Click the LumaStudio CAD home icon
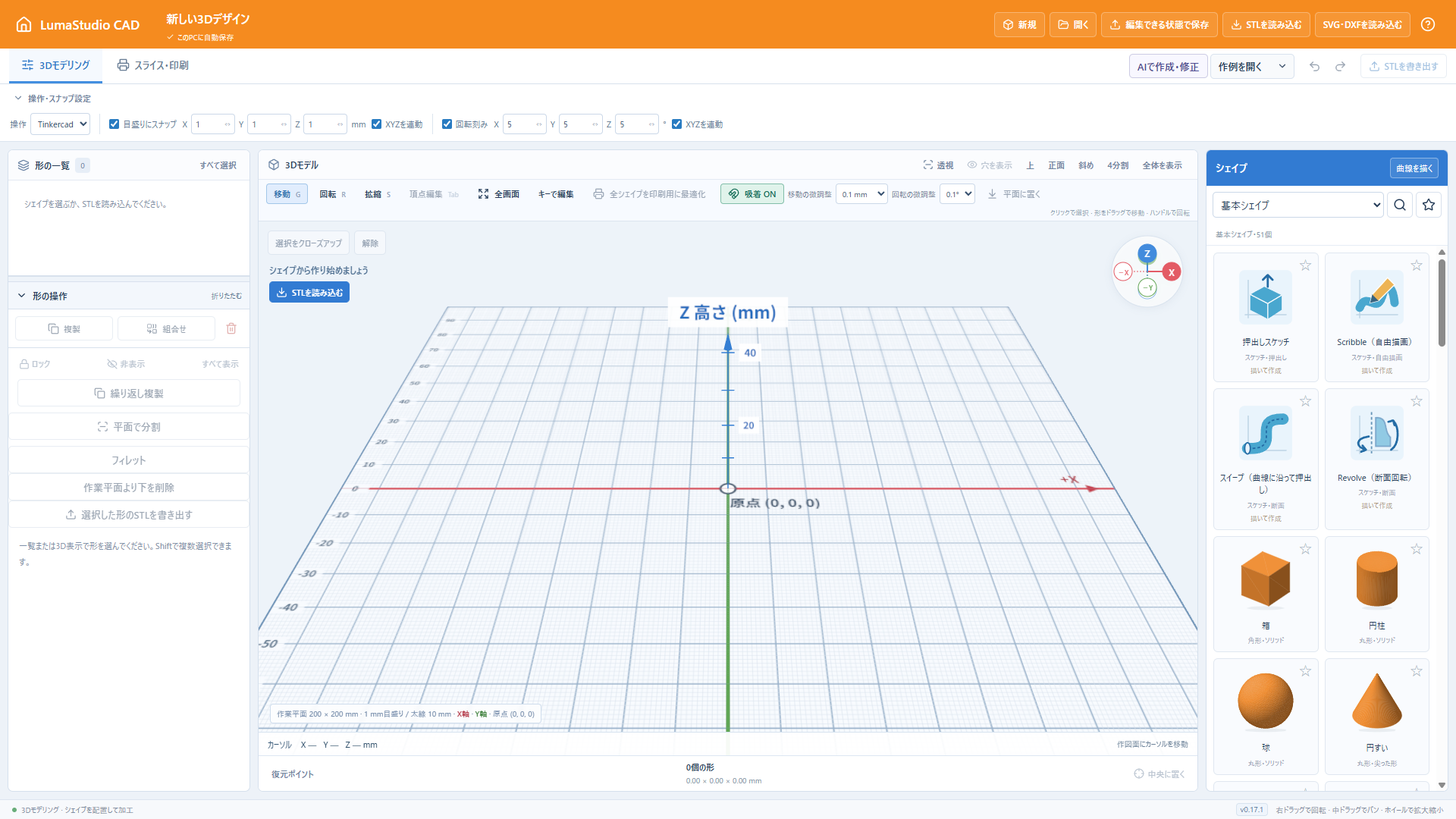 click(24, 24)
